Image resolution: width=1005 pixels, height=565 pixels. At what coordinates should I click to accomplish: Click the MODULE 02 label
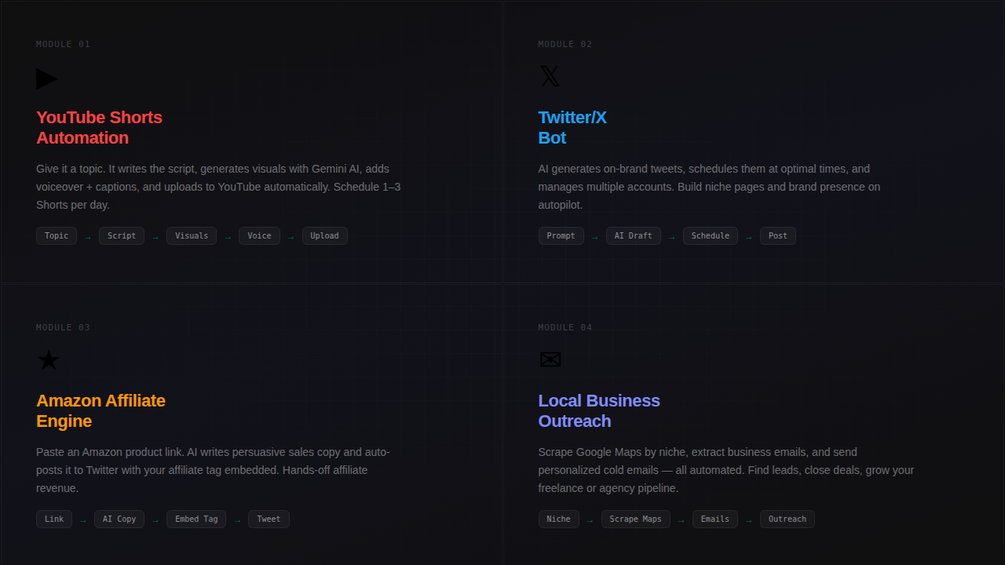565,44
